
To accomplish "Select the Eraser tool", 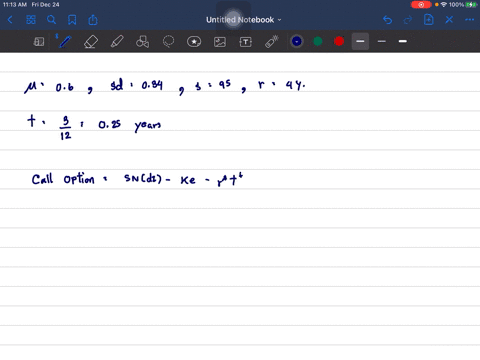I will [x=91, y=42].
